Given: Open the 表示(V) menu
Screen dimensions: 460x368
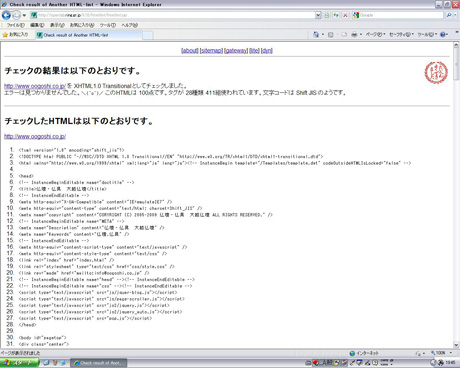Looking at the screenshot, I should coord(57,25).
